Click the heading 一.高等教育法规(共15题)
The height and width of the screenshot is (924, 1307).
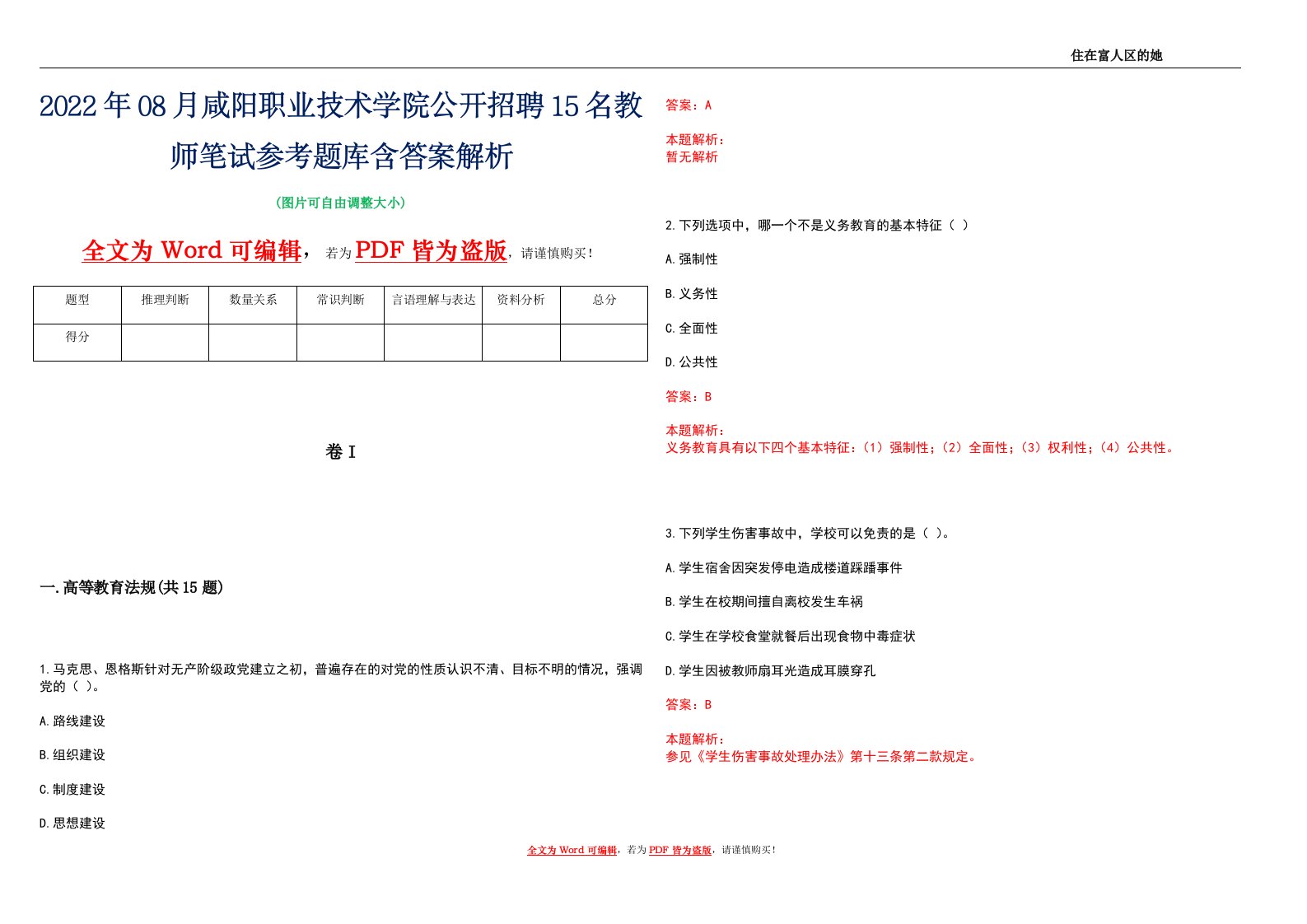click(x=132, y=587)
